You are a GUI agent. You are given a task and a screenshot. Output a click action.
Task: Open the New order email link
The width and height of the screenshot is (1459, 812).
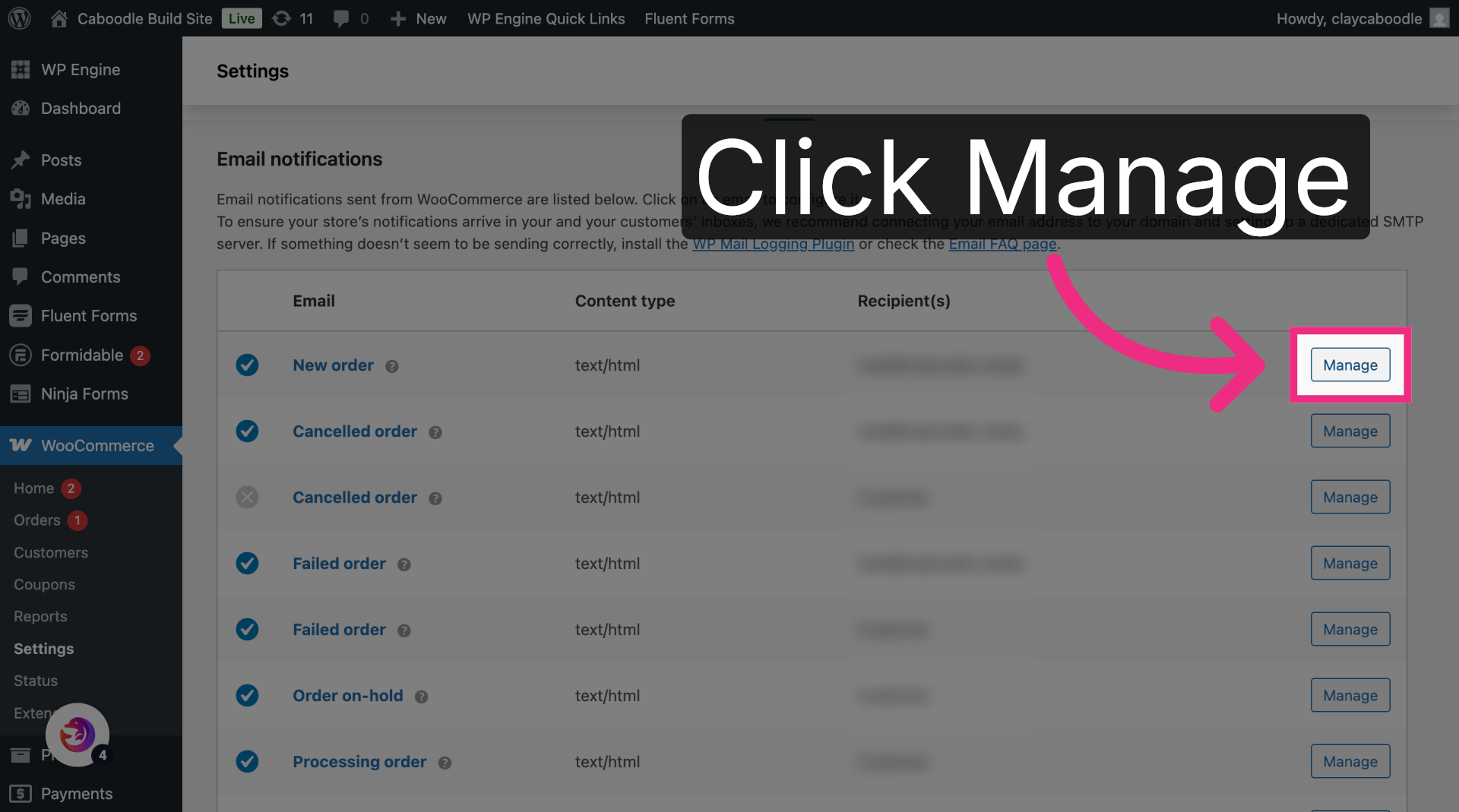[333, 365]
